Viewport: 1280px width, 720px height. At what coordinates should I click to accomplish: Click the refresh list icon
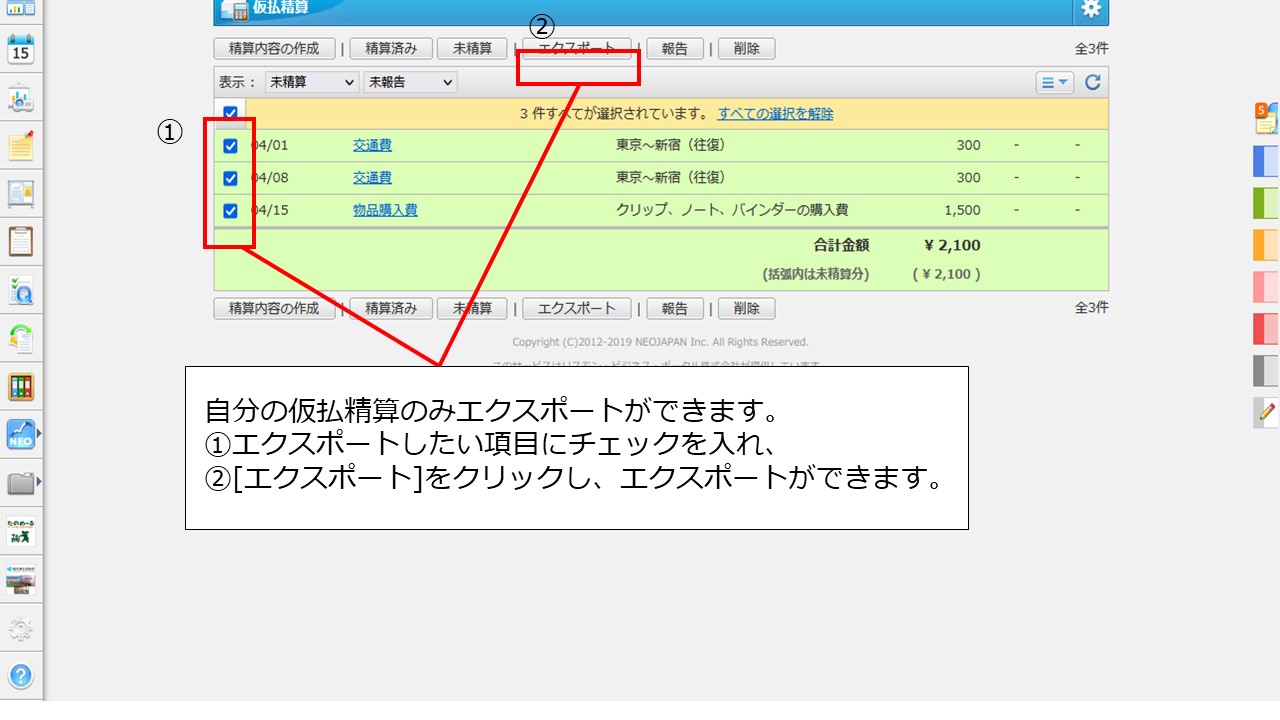1093,83
